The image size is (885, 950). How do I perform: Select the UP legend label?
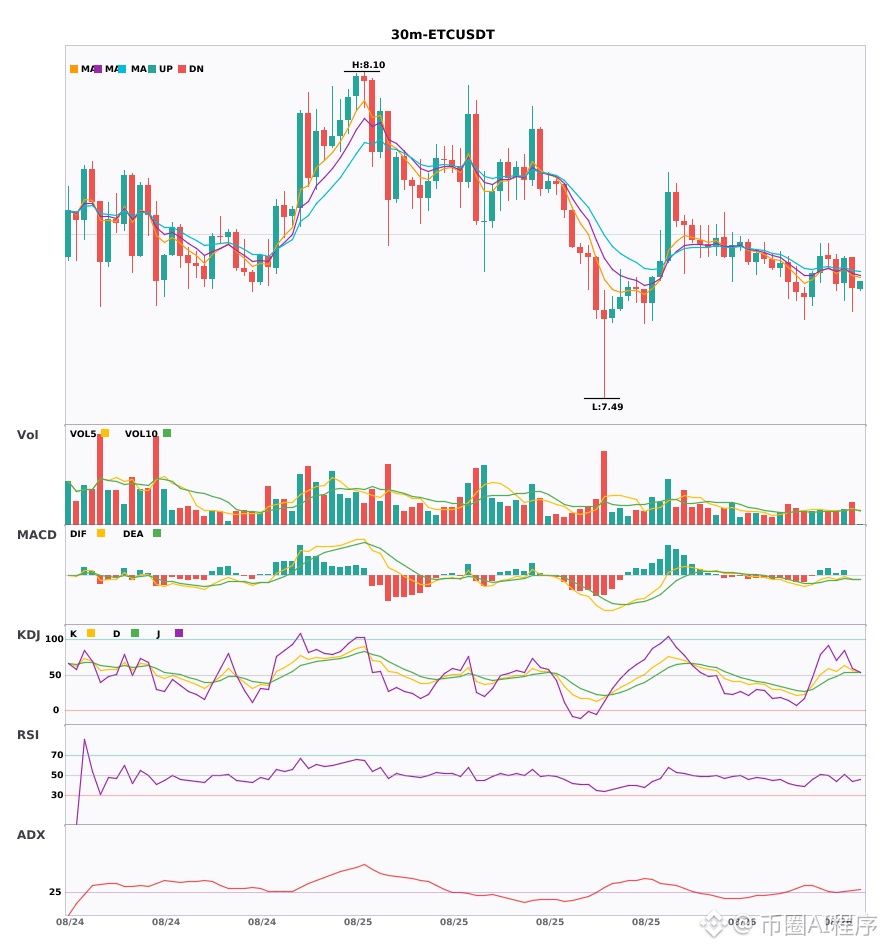(x=166, y=69)
